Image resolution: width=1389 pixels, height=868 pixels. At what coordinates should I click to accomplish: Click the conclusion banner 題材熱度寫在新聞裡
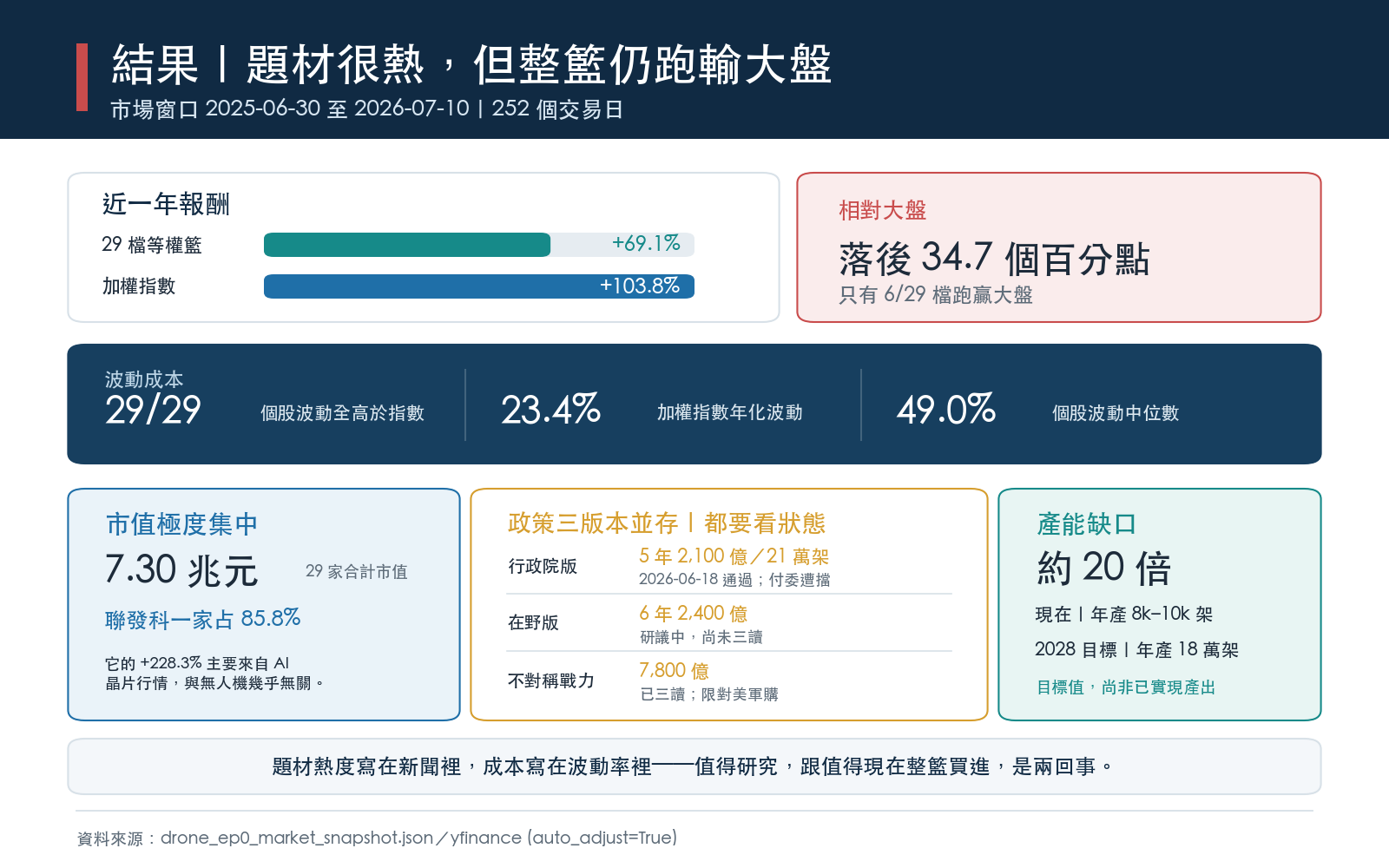694,766
